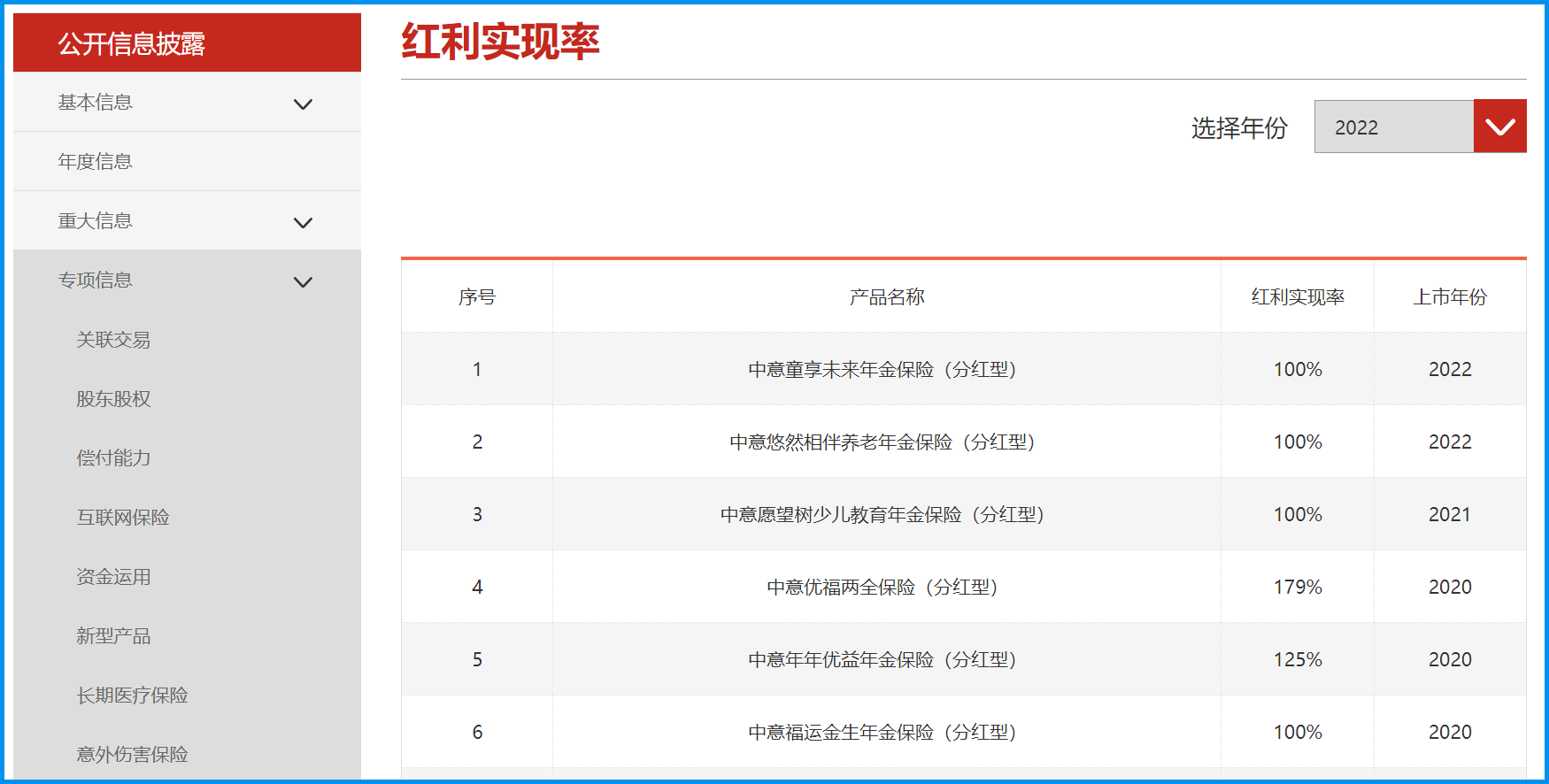Select 基本信息 in the sidebar
The width and height of the screenshot is (1549, 784).
[x=96, y=103]
